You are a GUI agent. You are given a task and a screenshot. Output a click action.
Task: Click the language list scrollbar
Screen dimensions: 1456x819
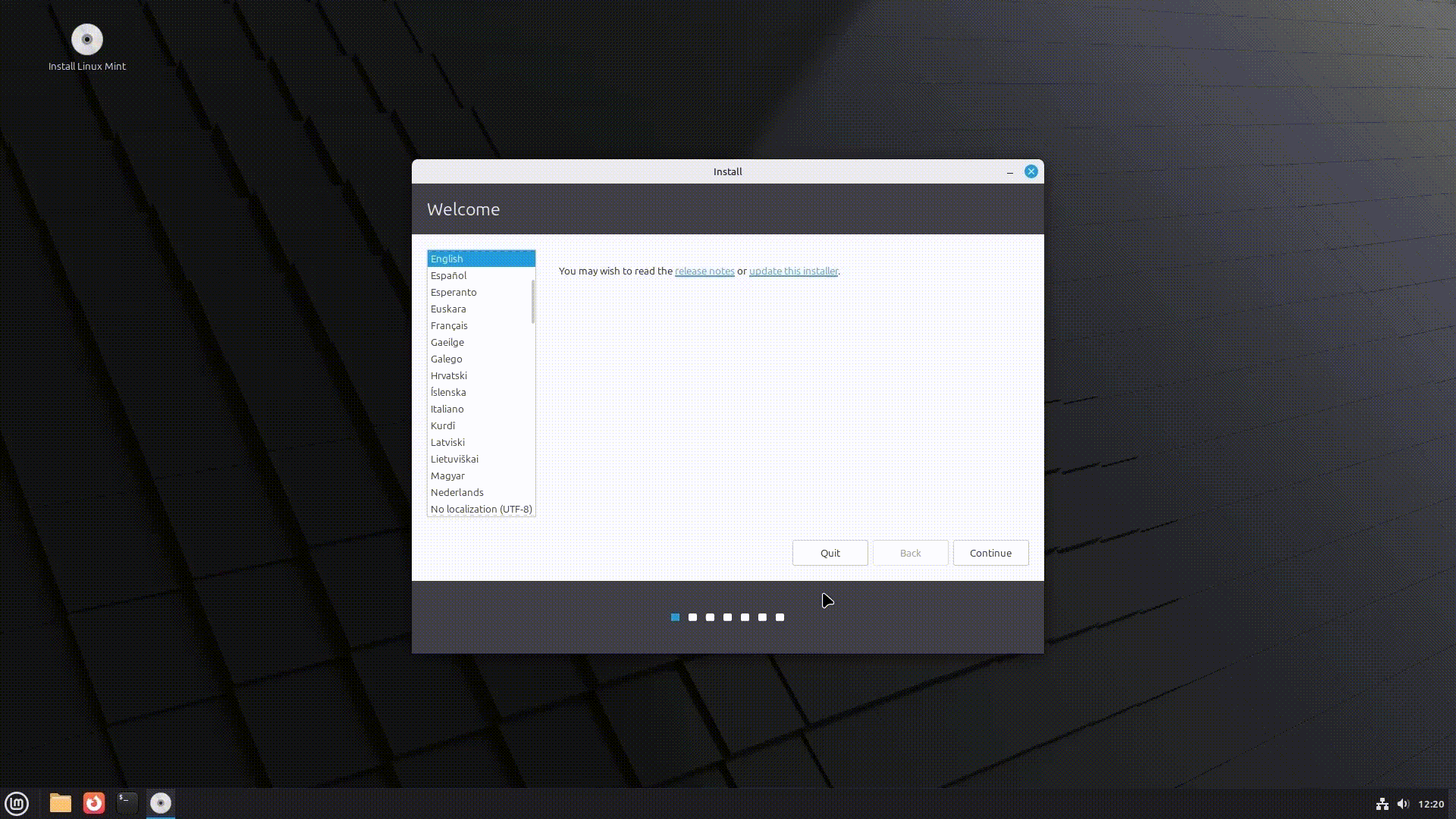pyautogui.click(x=533, y=302)
